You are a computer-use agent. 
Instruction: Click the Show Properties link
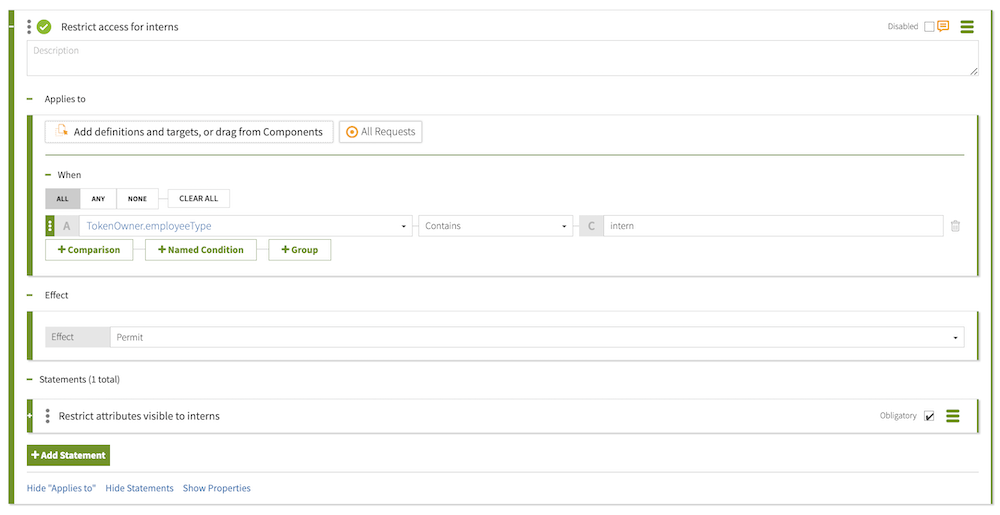tap(216, 488)
